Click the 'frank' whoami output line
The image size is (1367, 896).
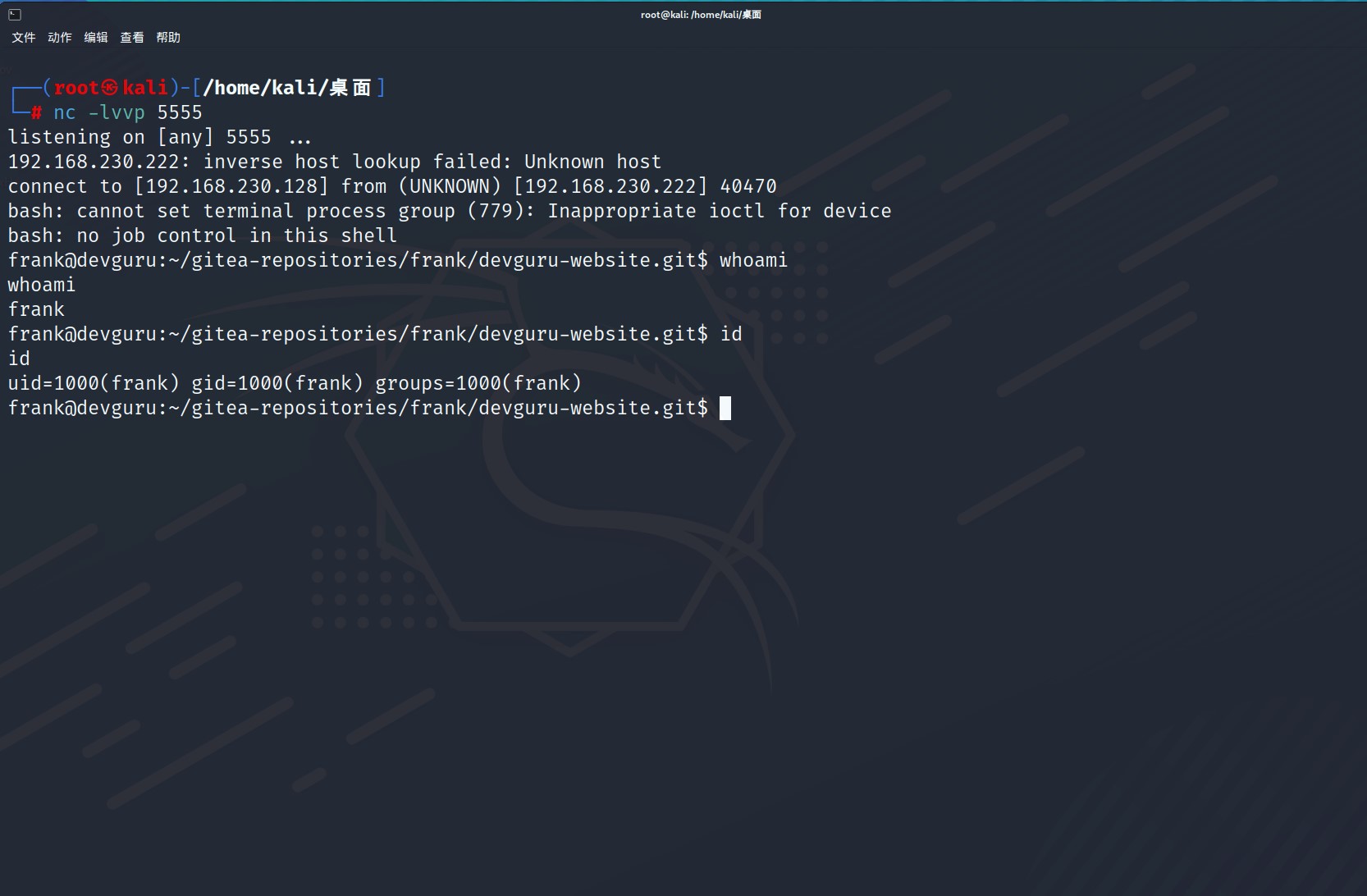36,309
